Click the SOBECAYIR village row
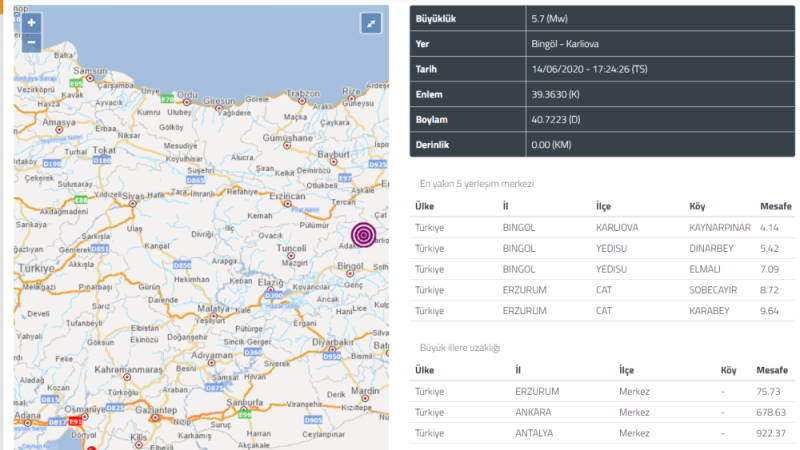This screenshot has width=800, height=450. 602,290
